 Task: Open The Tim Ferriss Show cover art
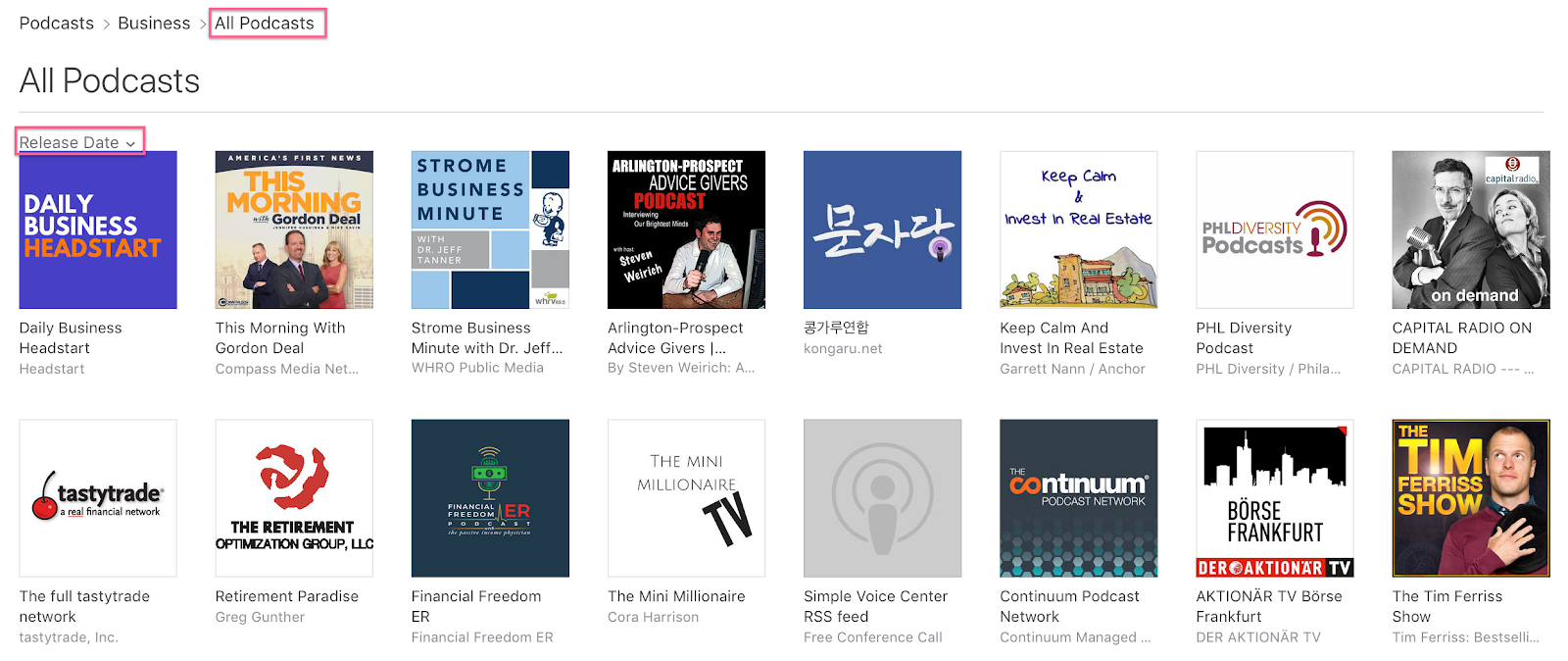tap(1471, 498)
